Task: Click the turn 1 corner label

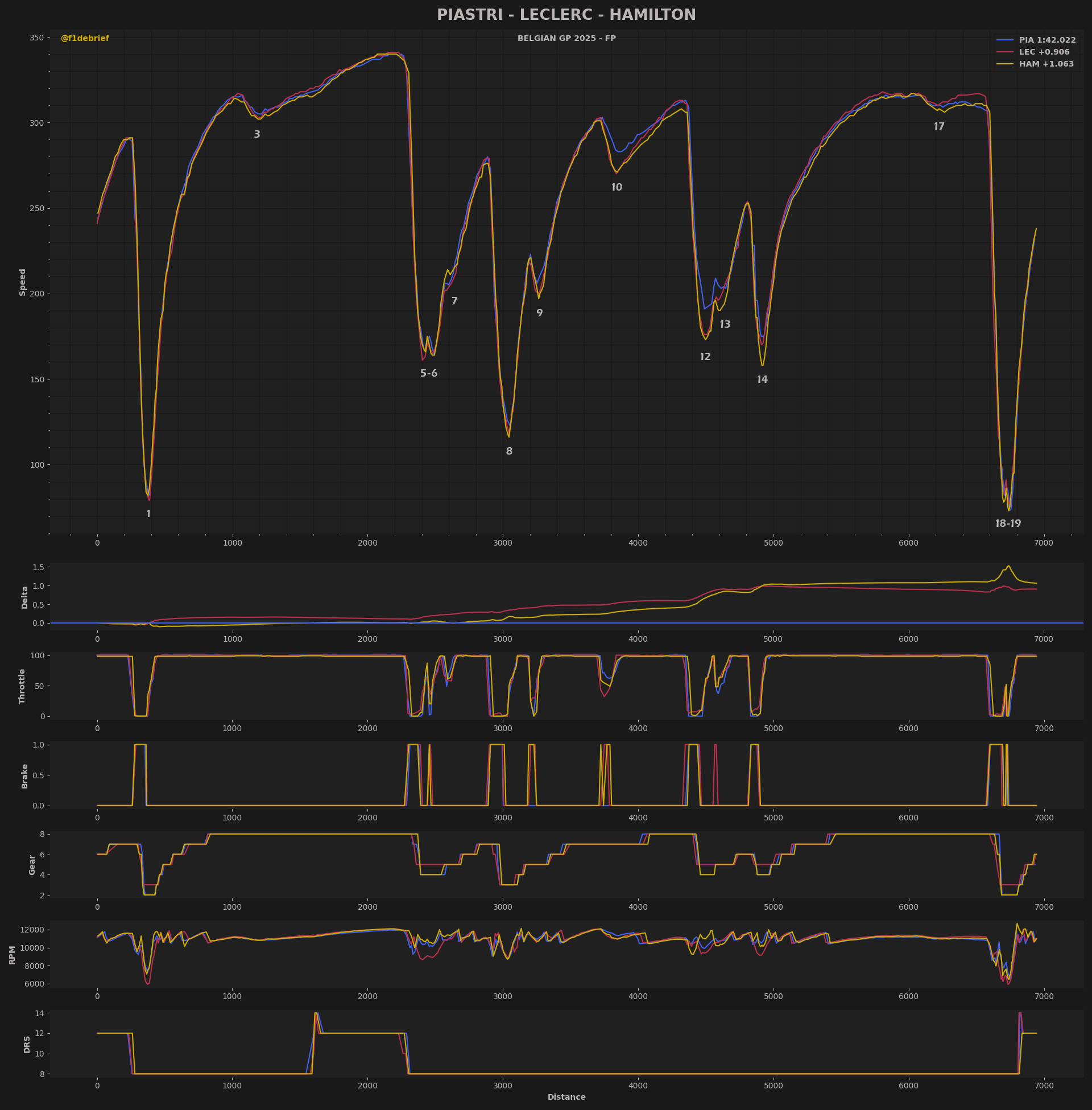Action: pyautogui.click(x=148, y=514)
